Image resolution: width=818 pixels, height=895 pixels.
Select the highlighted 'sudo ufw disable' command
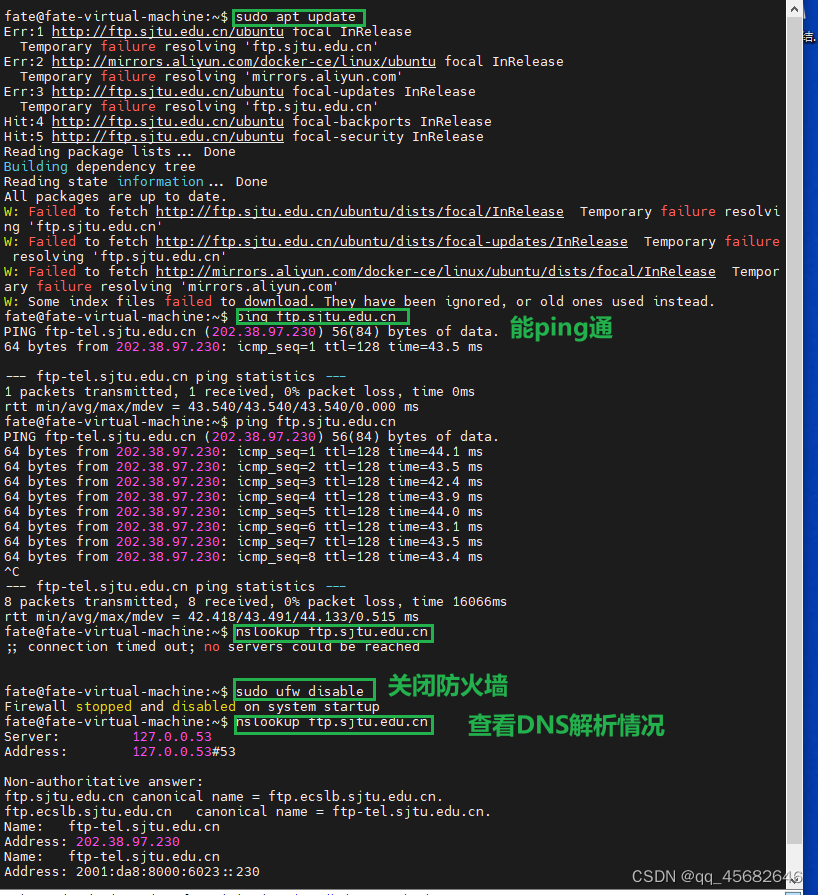click(x=302, y=689)
